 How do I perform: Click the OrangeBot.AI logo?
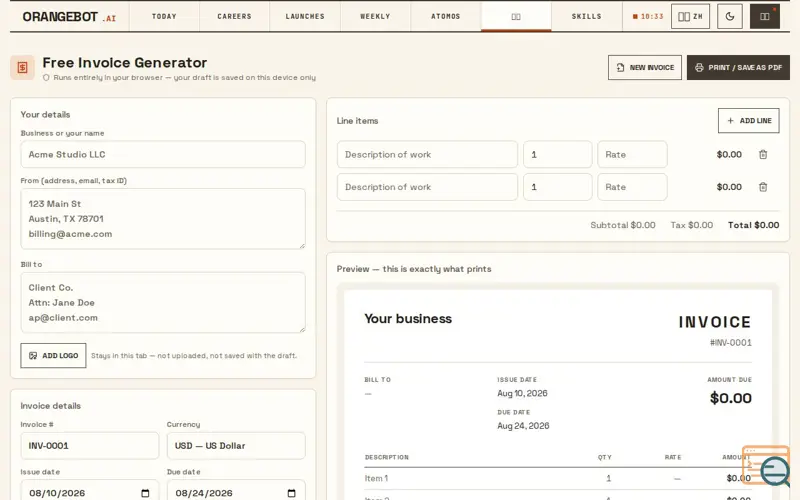click(x=69, y=17)
